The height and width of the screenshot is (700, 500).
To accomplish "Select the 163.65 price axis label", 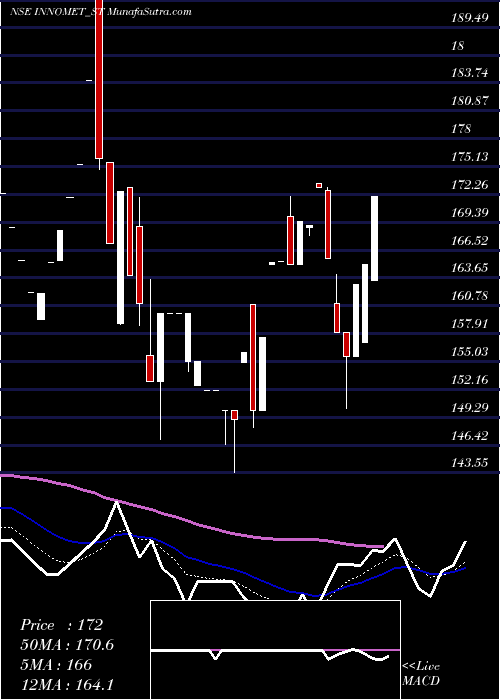I will (x=470, y=268).
